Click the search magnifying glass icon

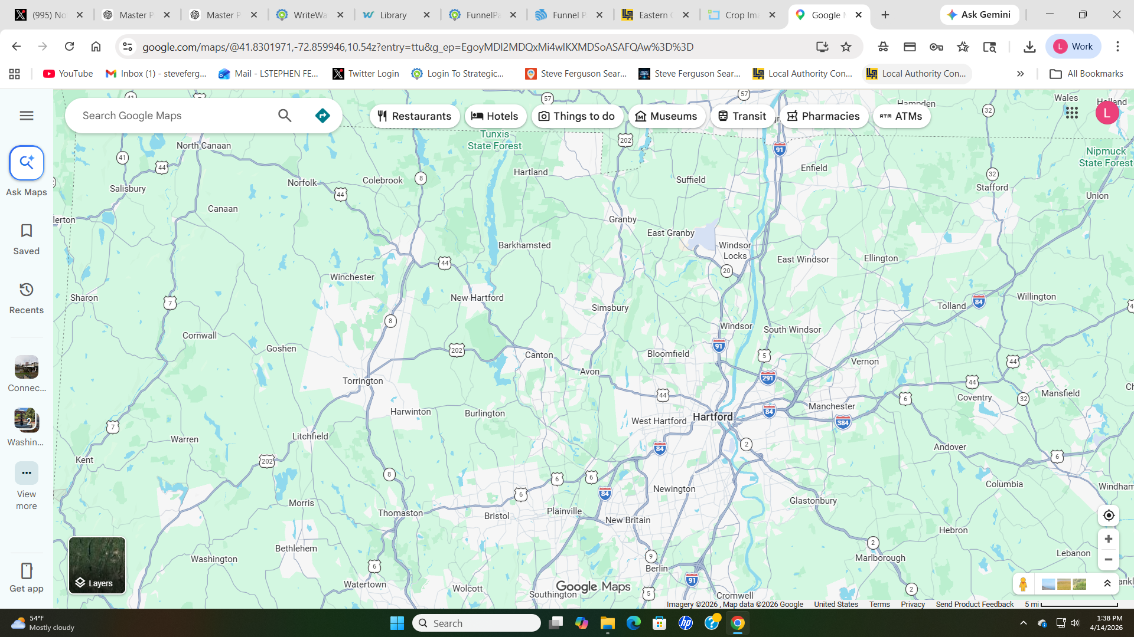(x=285, y=116)
